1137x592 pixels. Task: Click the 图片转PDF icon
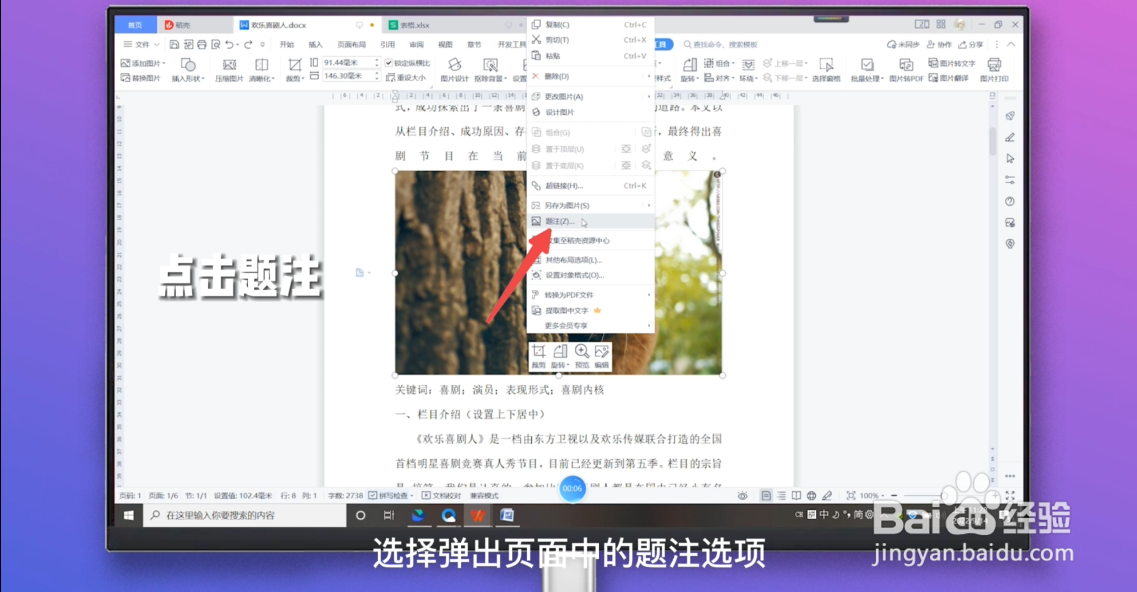(x=906, y=70)
